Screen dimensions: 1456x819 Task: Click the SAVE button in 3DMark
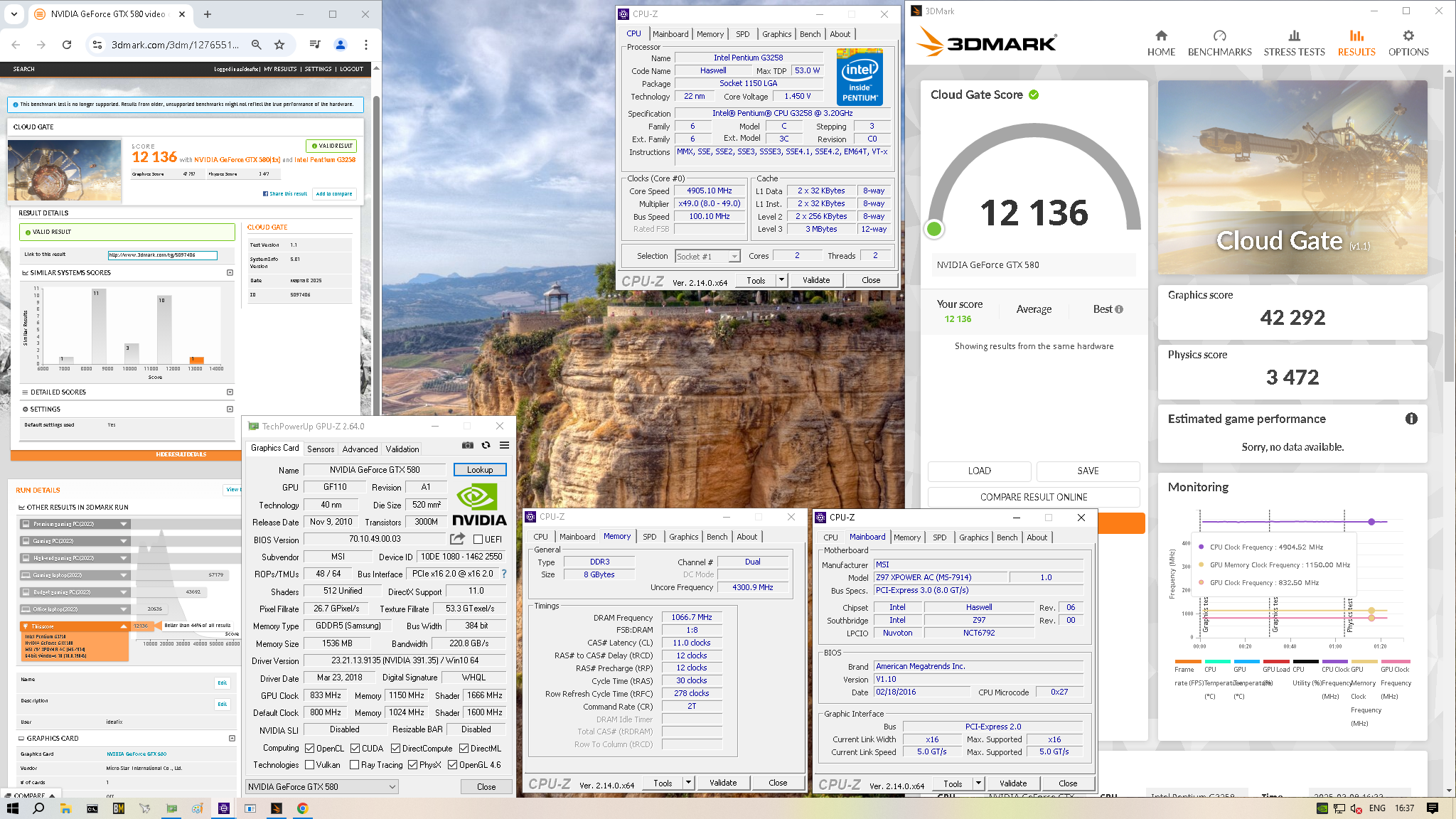(x=1088, y=471)
